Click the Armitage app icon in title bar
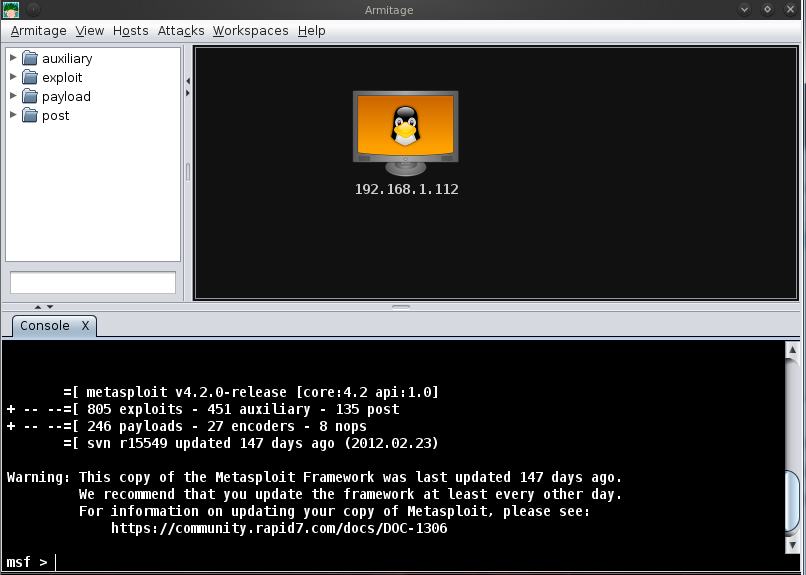The image size is (806, 575). pyautogui.click(x=11, y=10)
